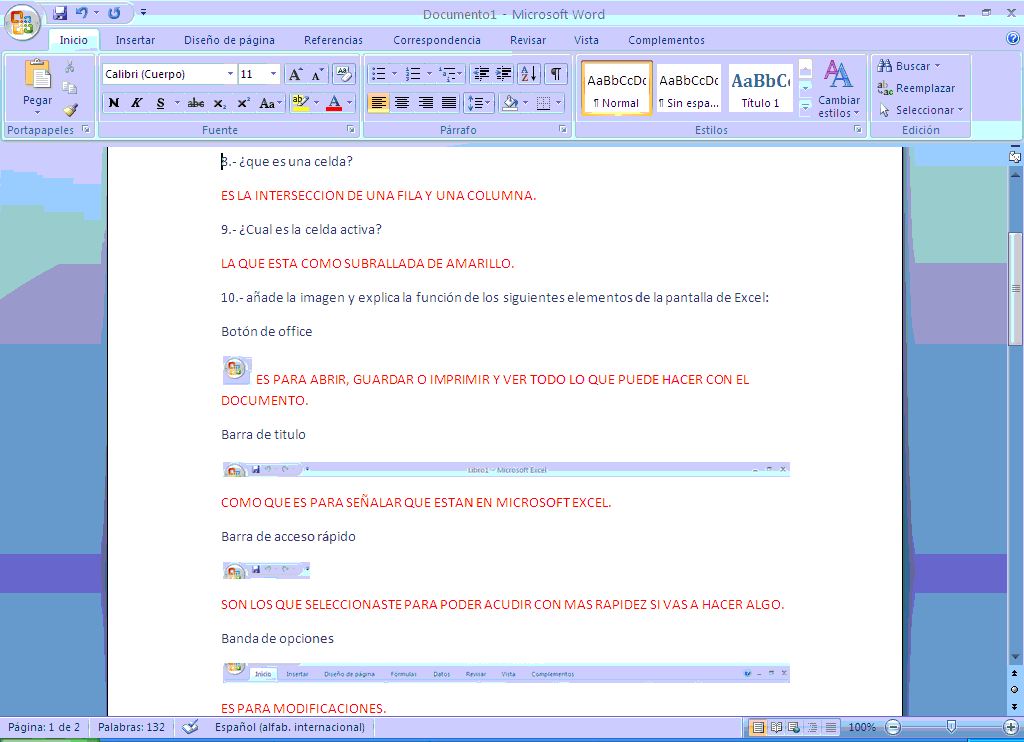Expand underline style dropdown arrow
This screenshot has height=742, width=1024.
click(x=177, y=103)
